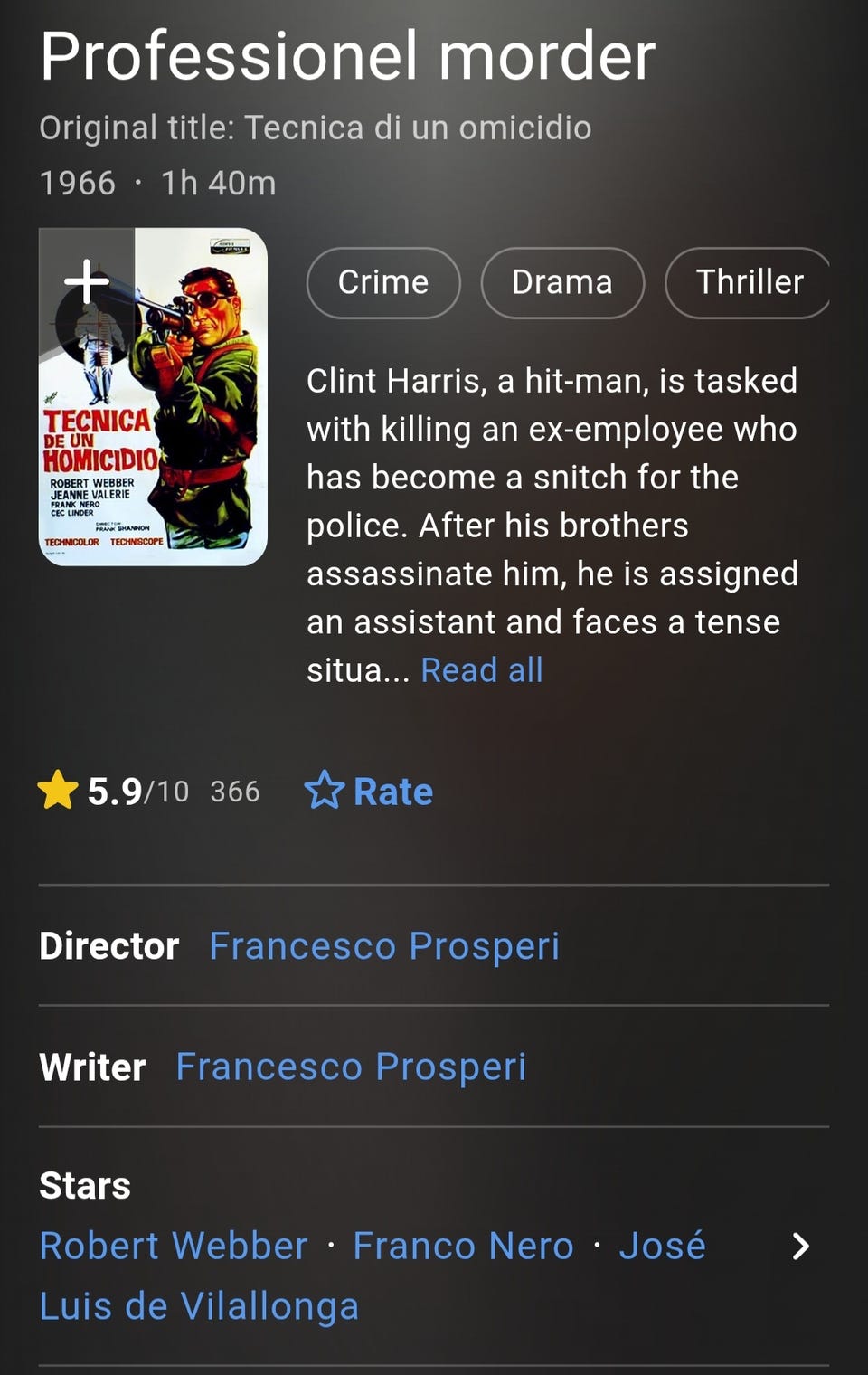Tap the yellow rating star icon

pos(58,790)
